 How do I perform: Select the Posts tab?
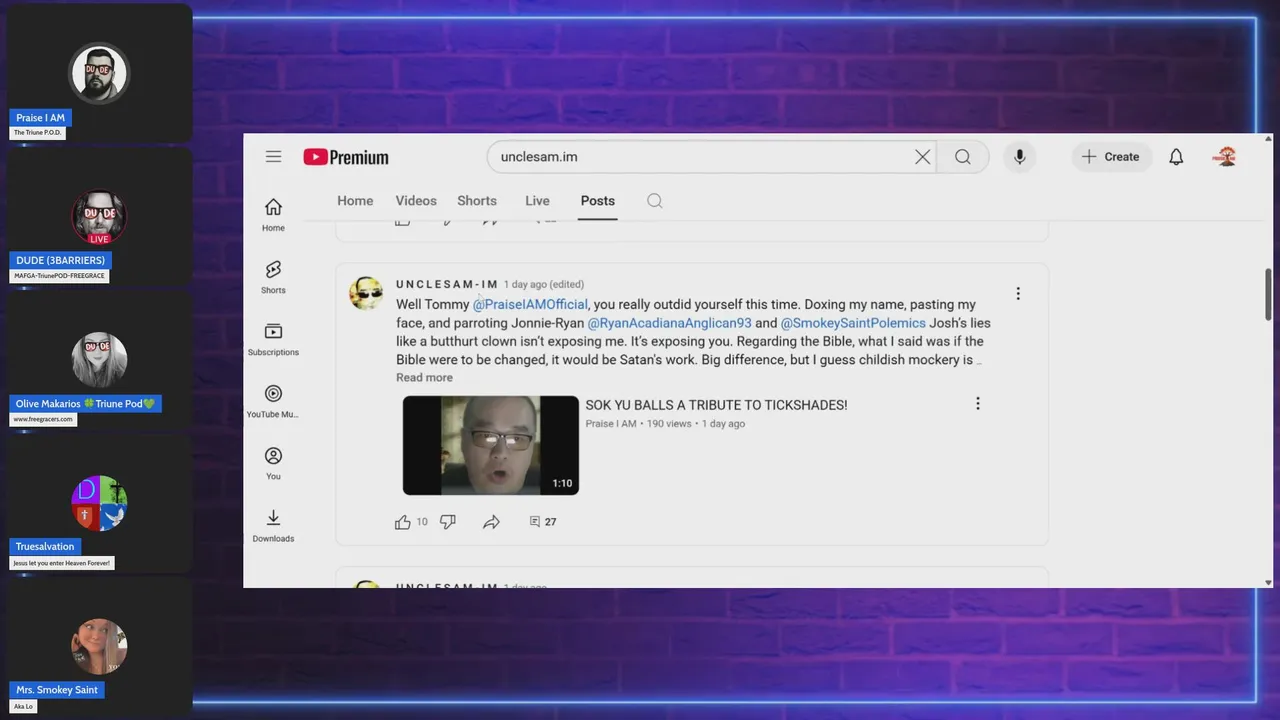click(598, 201)
